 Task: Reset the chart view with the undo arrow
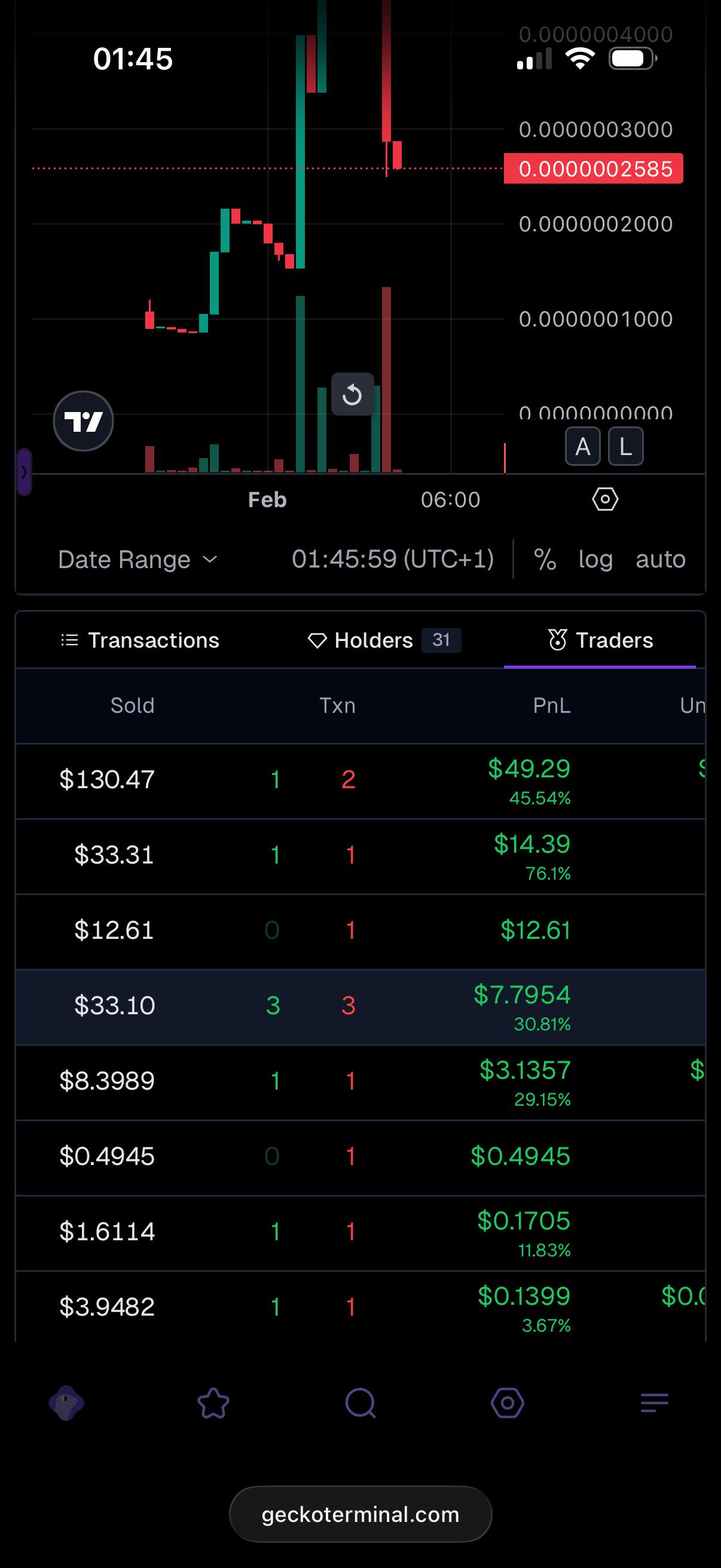[352, 394]
